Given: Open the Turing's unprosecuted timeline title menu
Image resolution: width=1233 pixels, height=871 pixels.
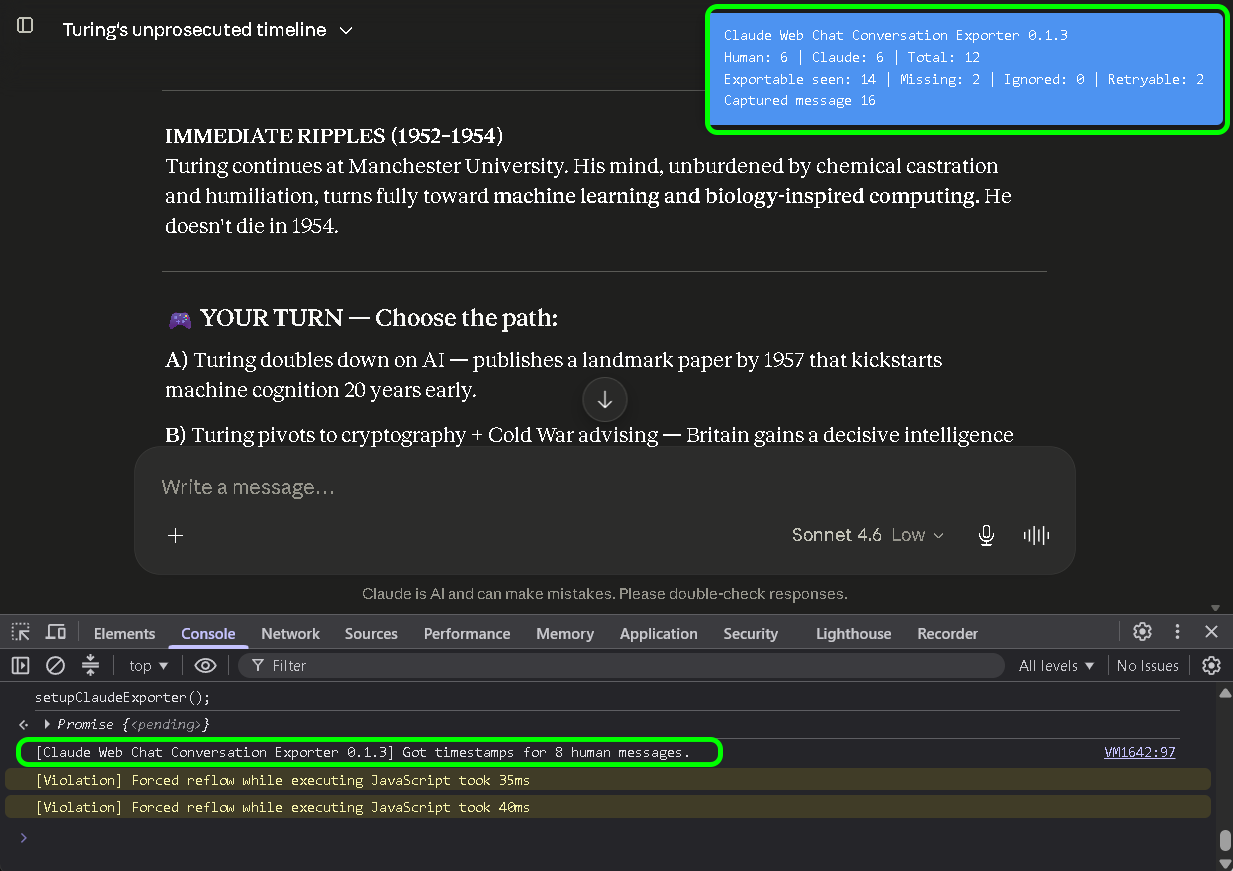Looking at the screenshot, I should [208, 30].
